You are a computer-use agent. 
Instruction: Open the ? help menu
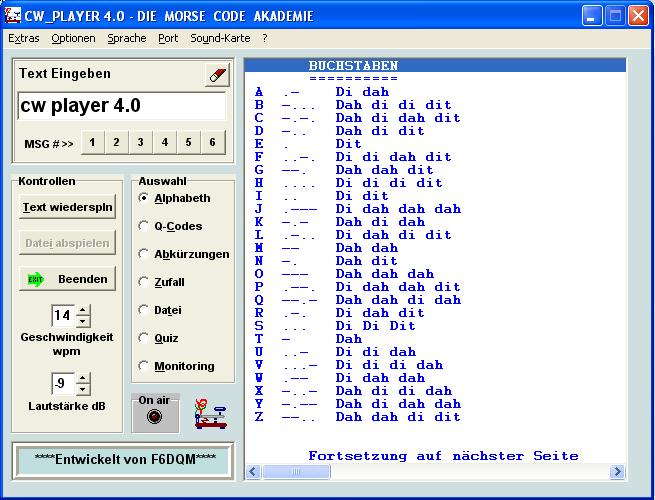pyautogui.click(x=265, y=38)
